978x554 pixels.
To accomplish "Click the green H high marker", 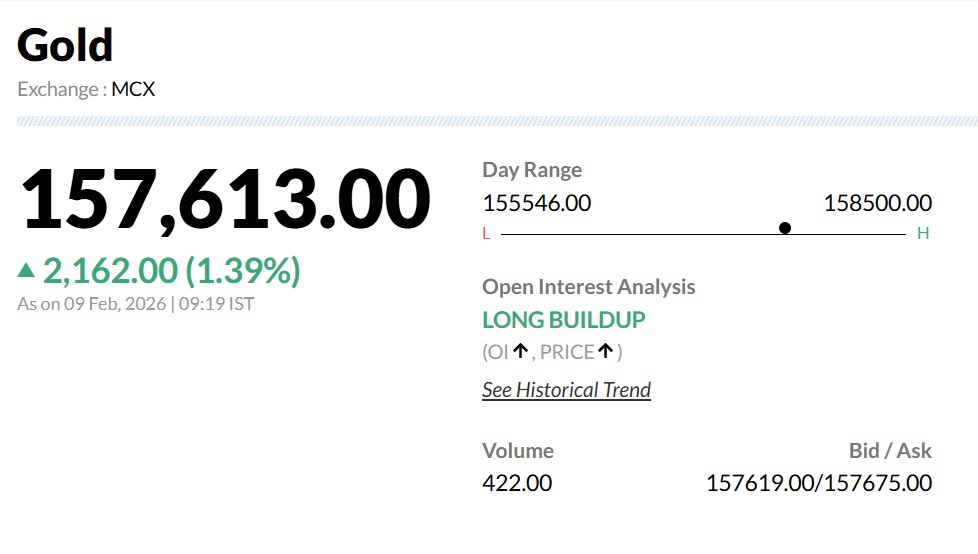I will click(x=923, y=234).
